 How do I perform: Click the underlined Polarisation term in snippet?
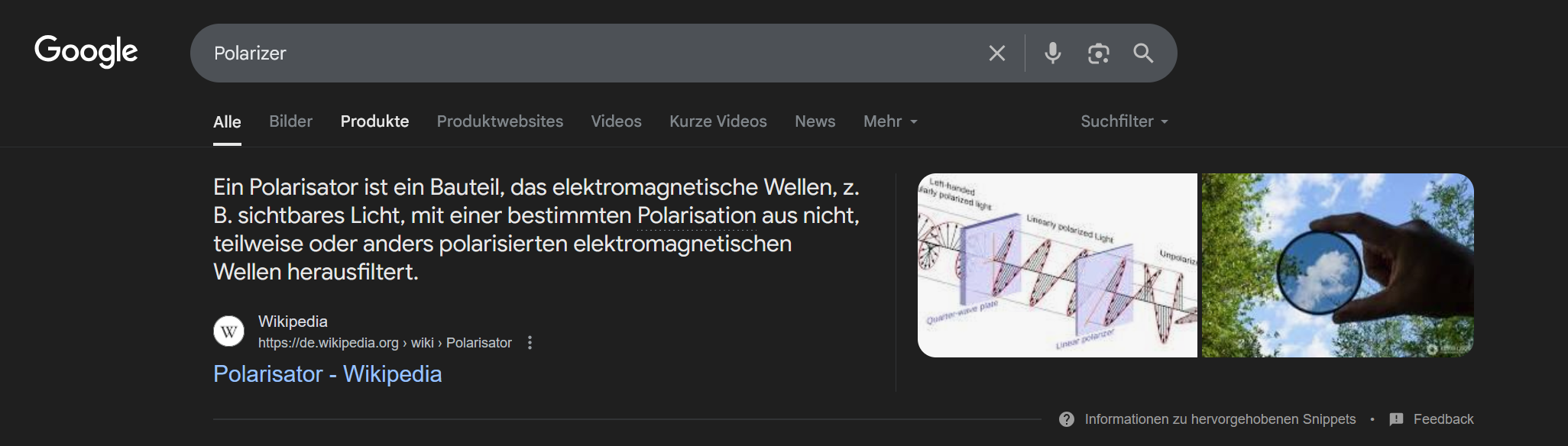[x=696, y=215]
